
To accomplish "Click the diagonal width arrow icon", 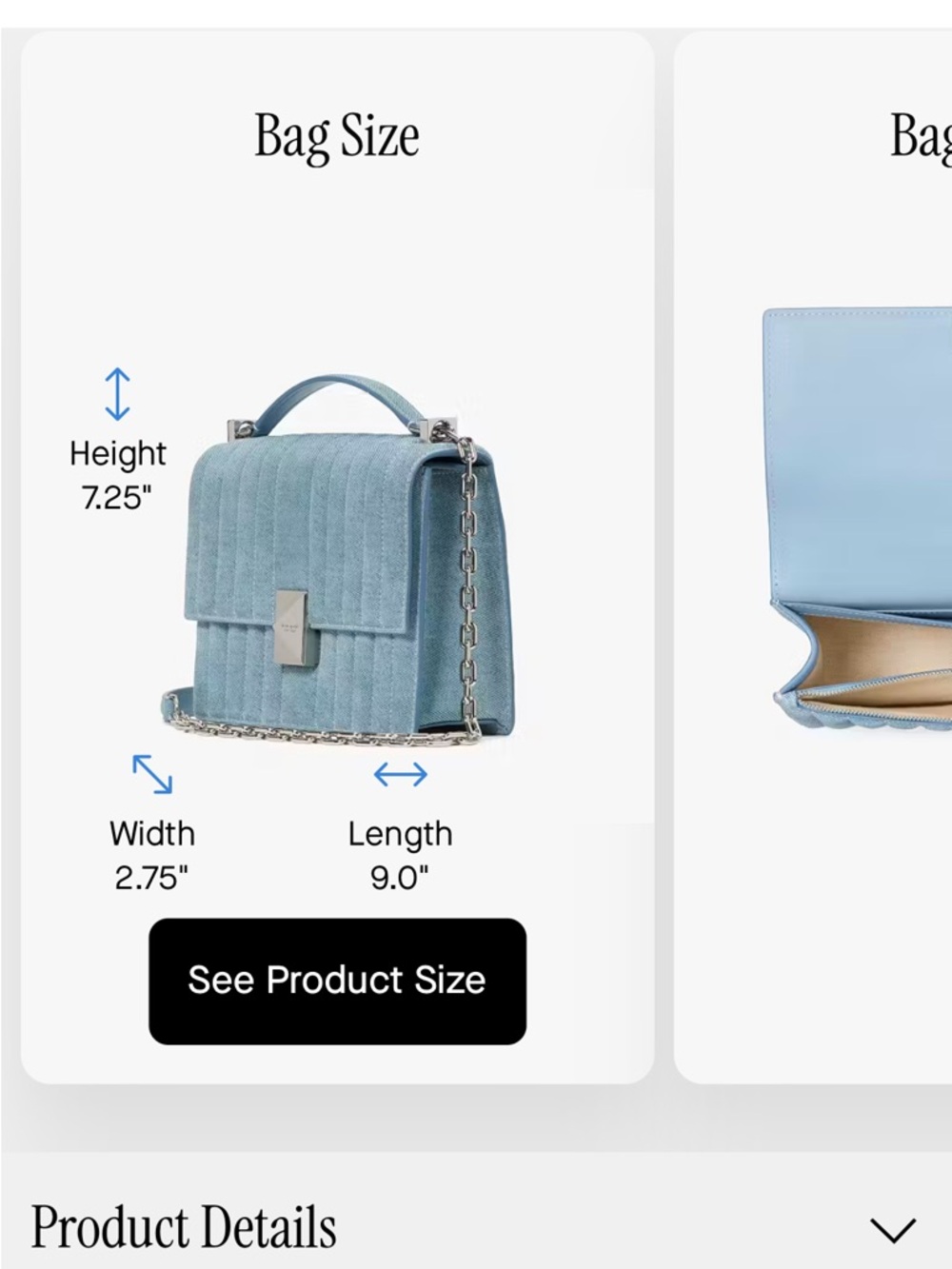I will [x=152, y=774].
